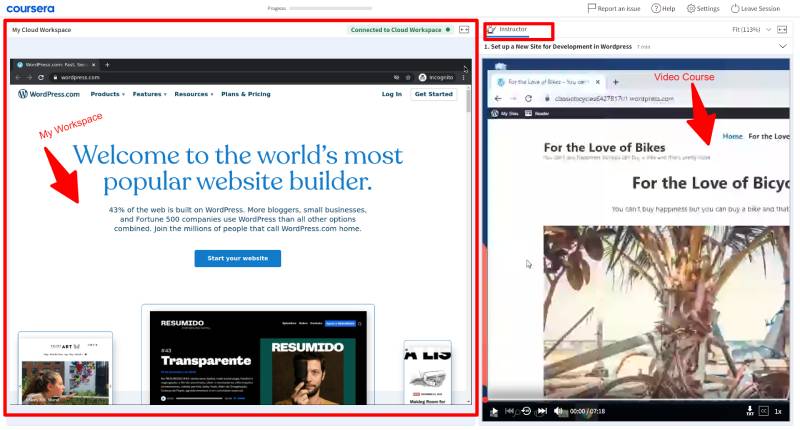
Task: Click the video progress bar
Action: [x=636, y=400]
